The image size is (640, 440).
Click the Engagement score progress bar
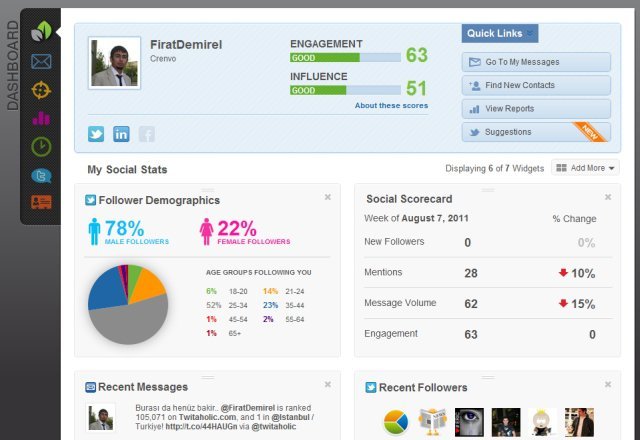[x=345, y=58]
